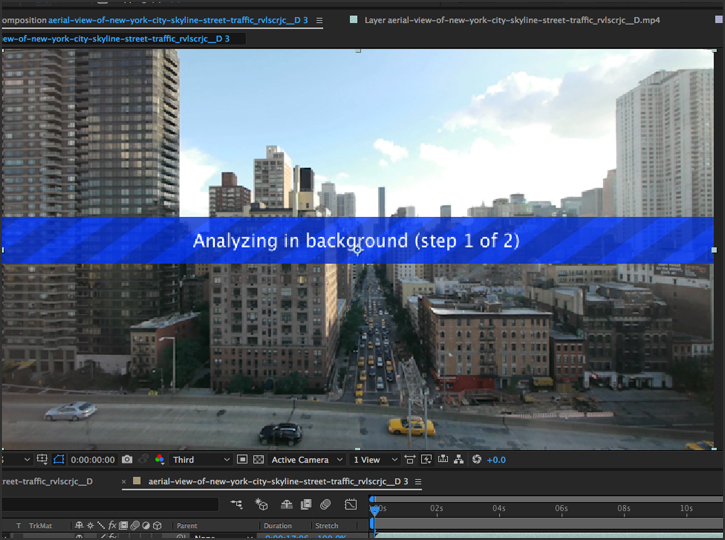Click the 06s mark on time ruler
The height and width of the screenshot is (540, 725).
pos(561,508)
